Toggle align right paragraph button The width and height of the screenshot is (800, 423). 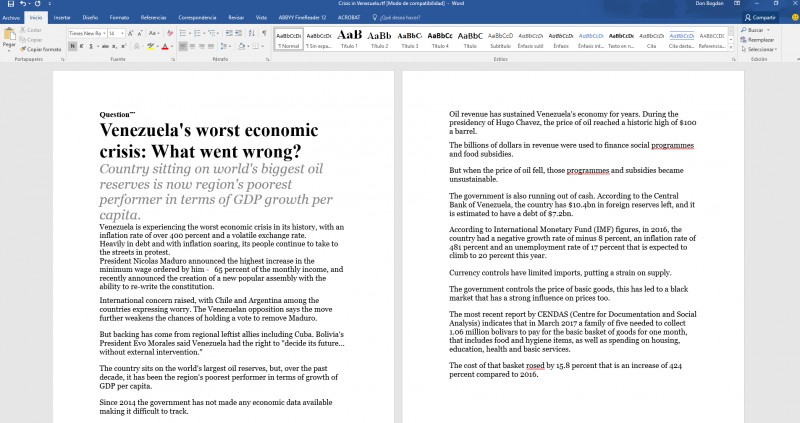[202, 46]
